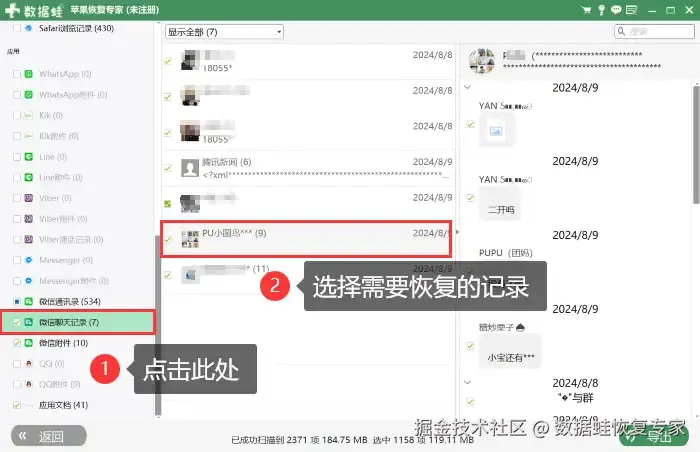
Task: Uncheck the 应用文档 (41) checkbox
Action: coord(17,405)
